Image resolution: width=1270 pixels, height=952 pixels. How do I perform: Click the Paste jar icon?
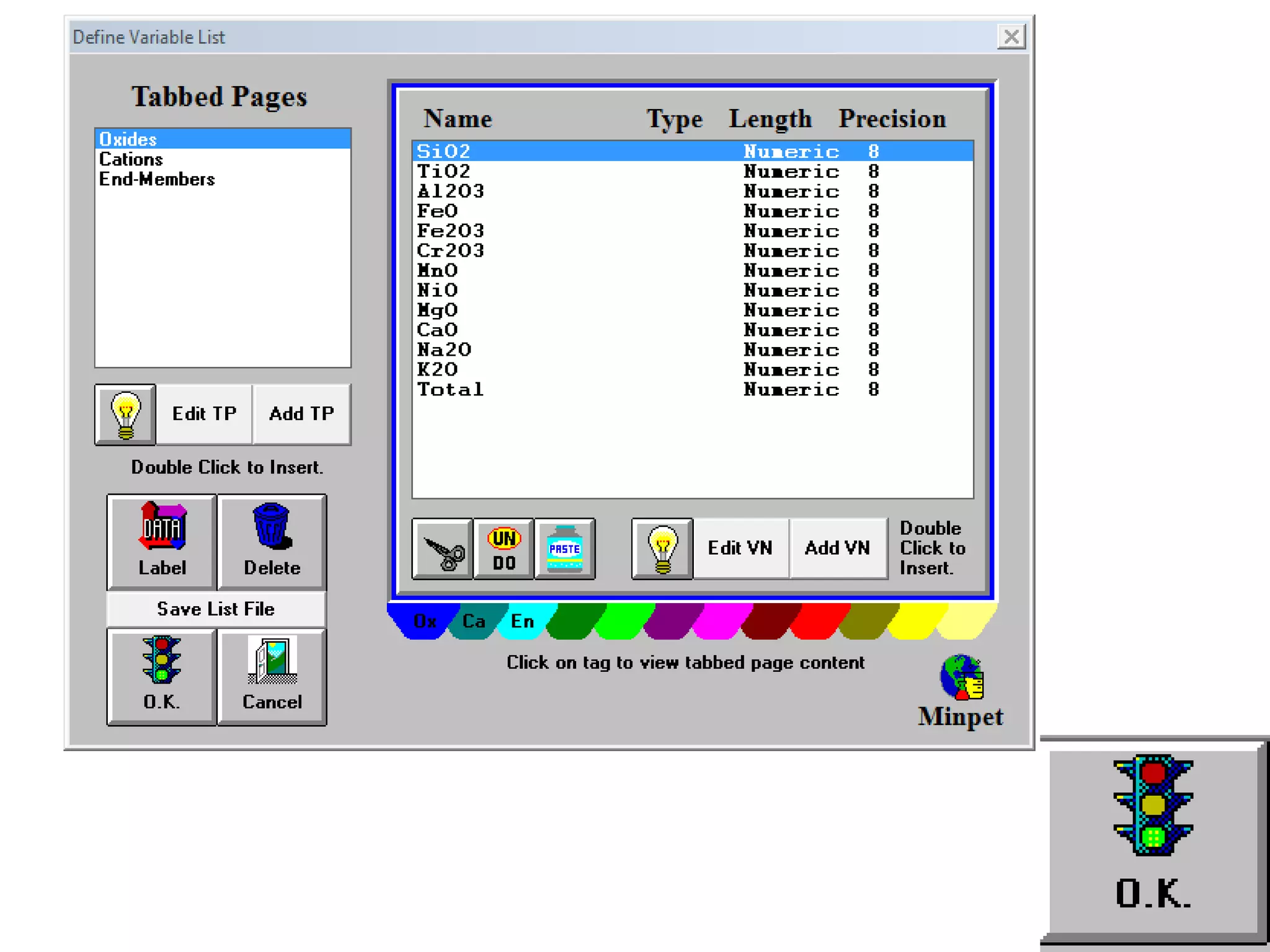pyautogui.click(x=564, y=549)
